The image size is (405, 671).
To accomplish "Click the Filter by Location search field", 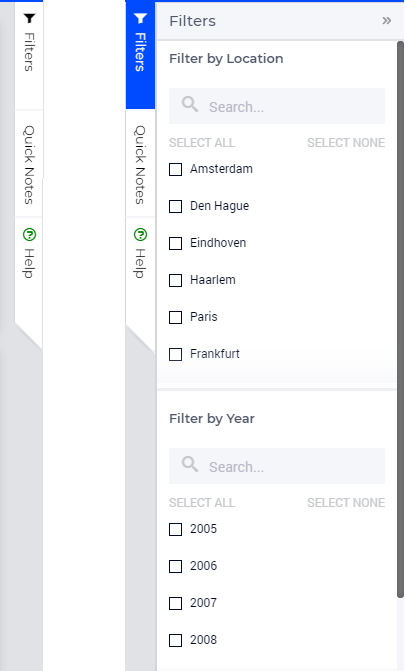I will [x=277, y=106].
